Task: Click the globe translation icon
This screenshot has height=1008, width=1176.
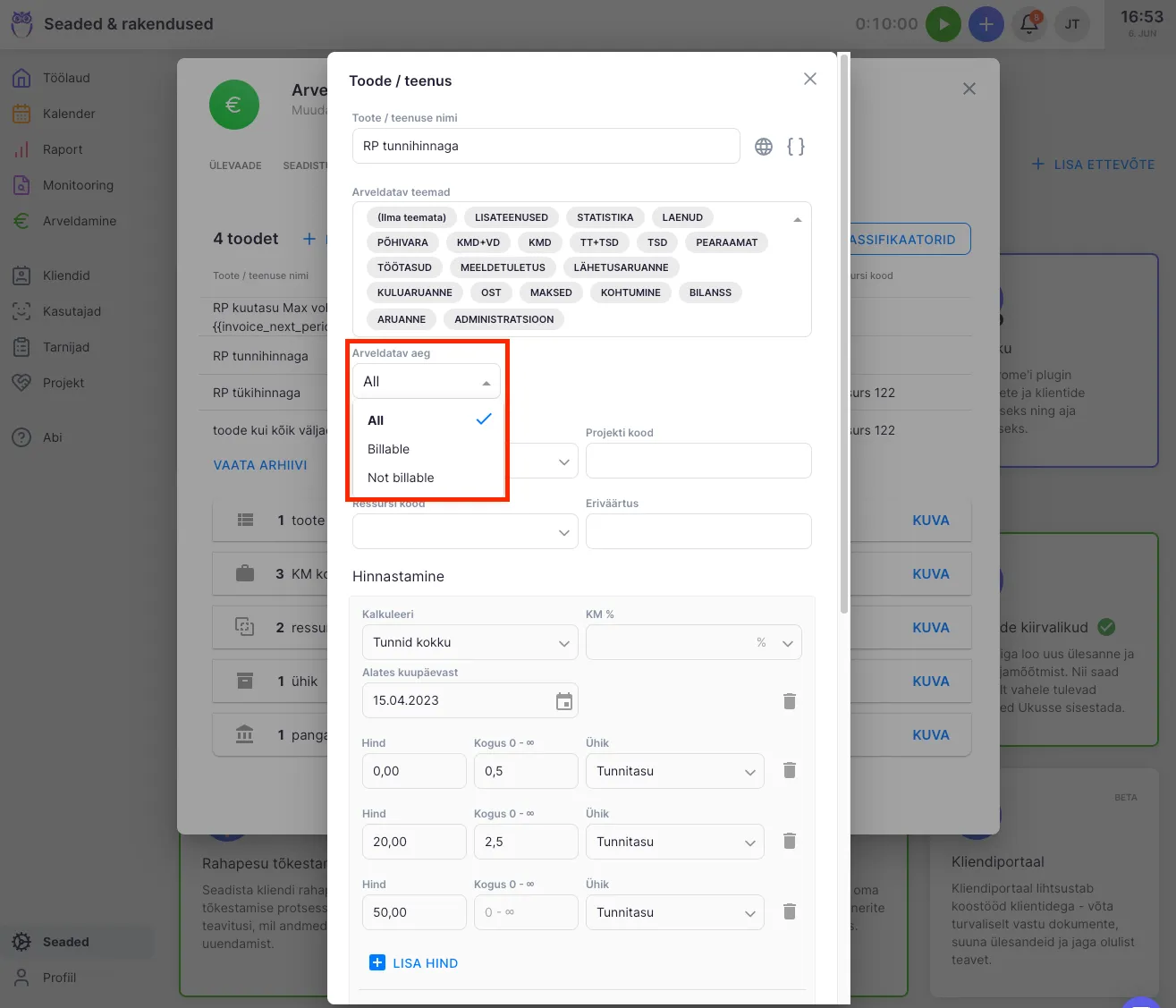Action: pos(763,147)
